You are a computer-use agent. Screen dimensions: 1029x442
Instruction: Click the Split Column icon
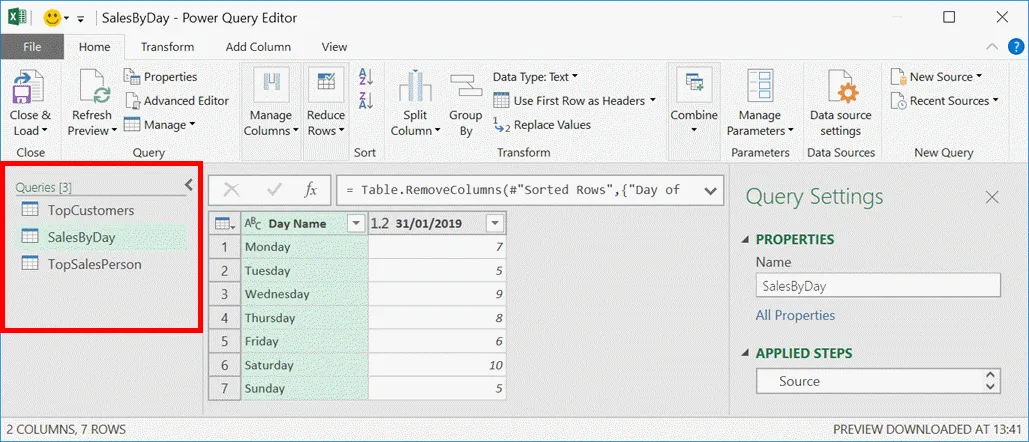tap(415, 87)
